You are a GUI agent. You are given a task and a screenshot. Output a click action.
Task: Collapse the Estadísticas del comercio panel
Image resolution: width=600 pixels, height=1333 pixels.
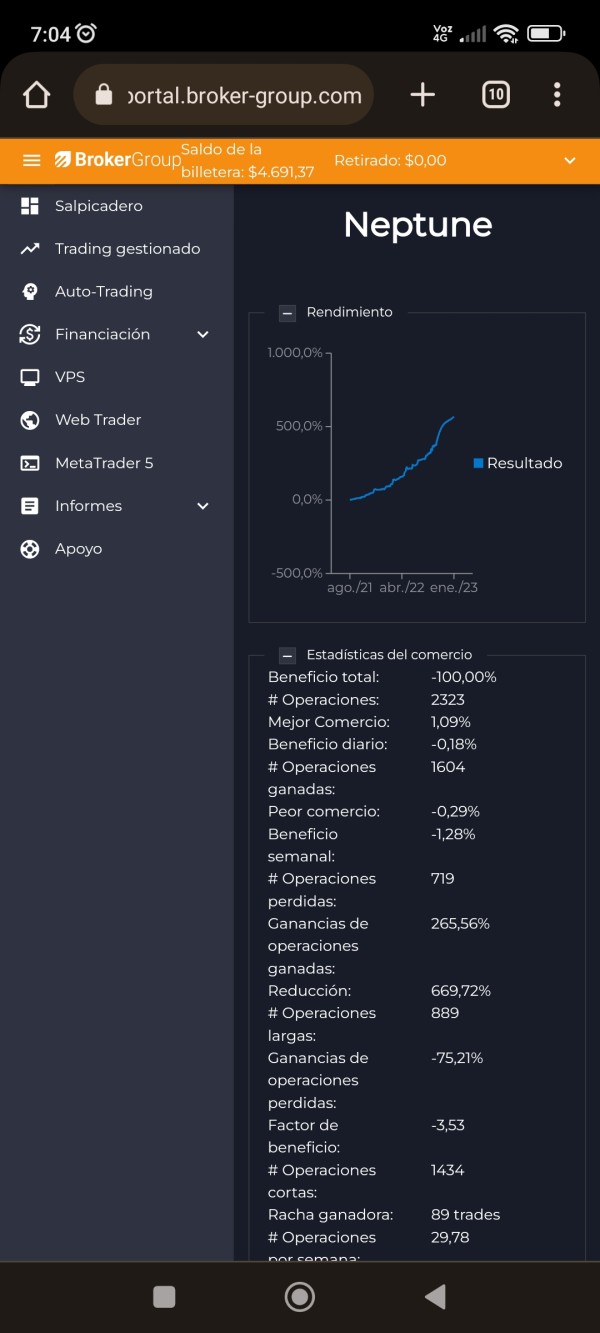[288, 656]
